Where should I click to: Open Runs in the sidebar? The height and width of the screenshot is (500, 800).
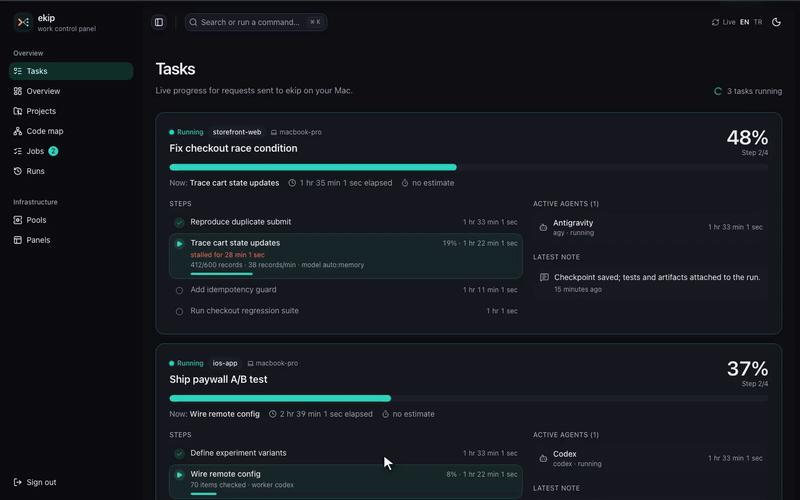pos(71,171)
